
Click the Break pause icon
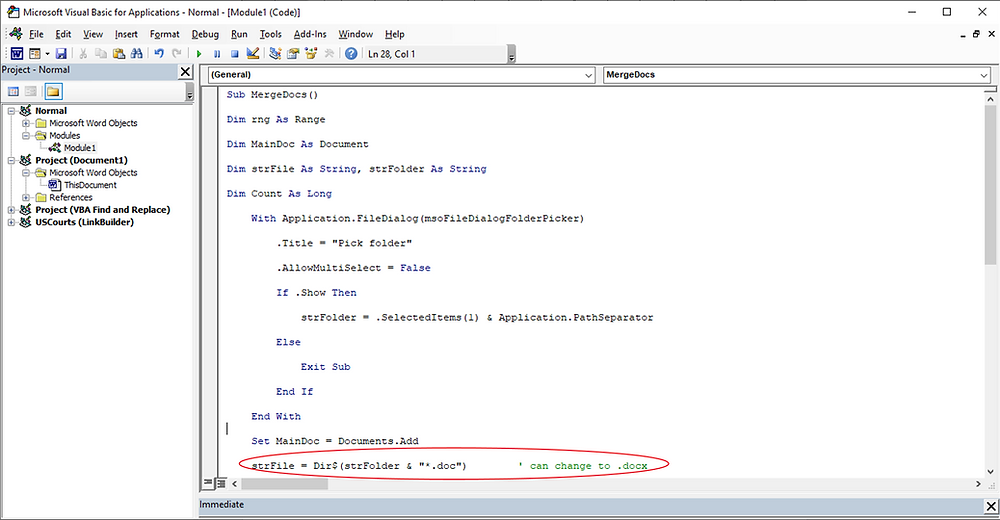click(x=217, y=54)
